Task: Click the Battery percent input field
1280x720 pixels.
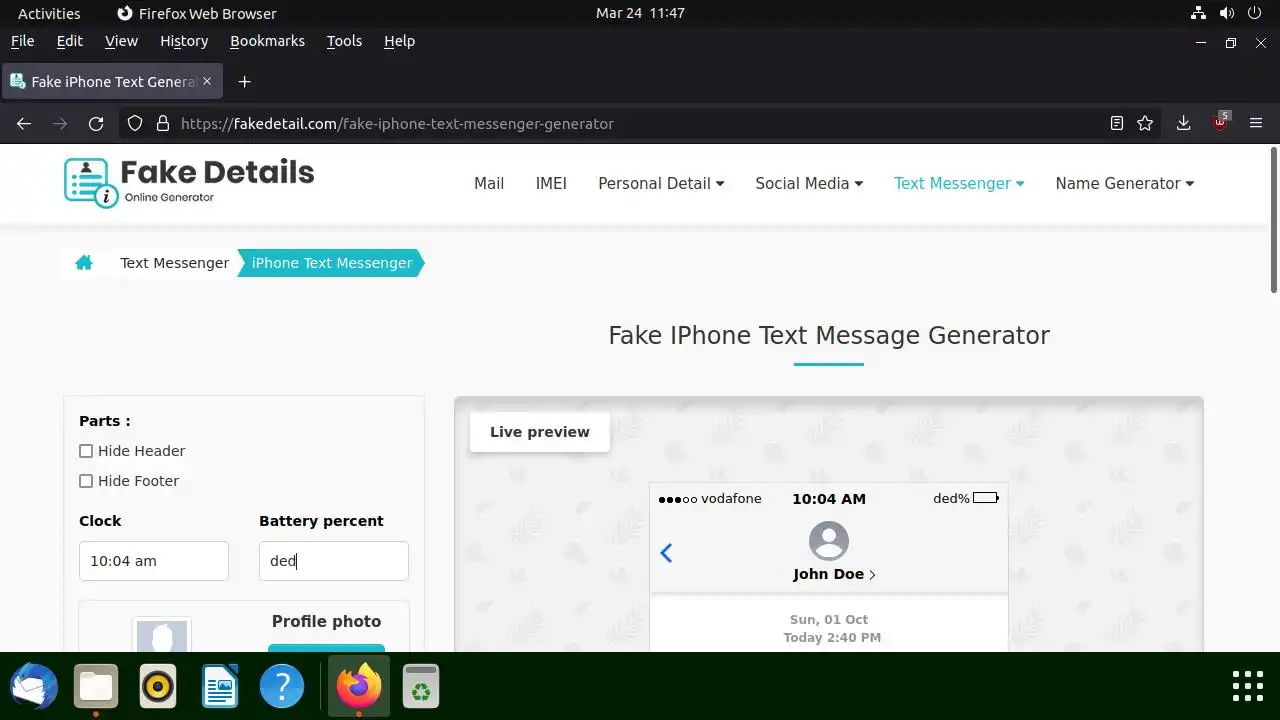Action: click(334, 561)
